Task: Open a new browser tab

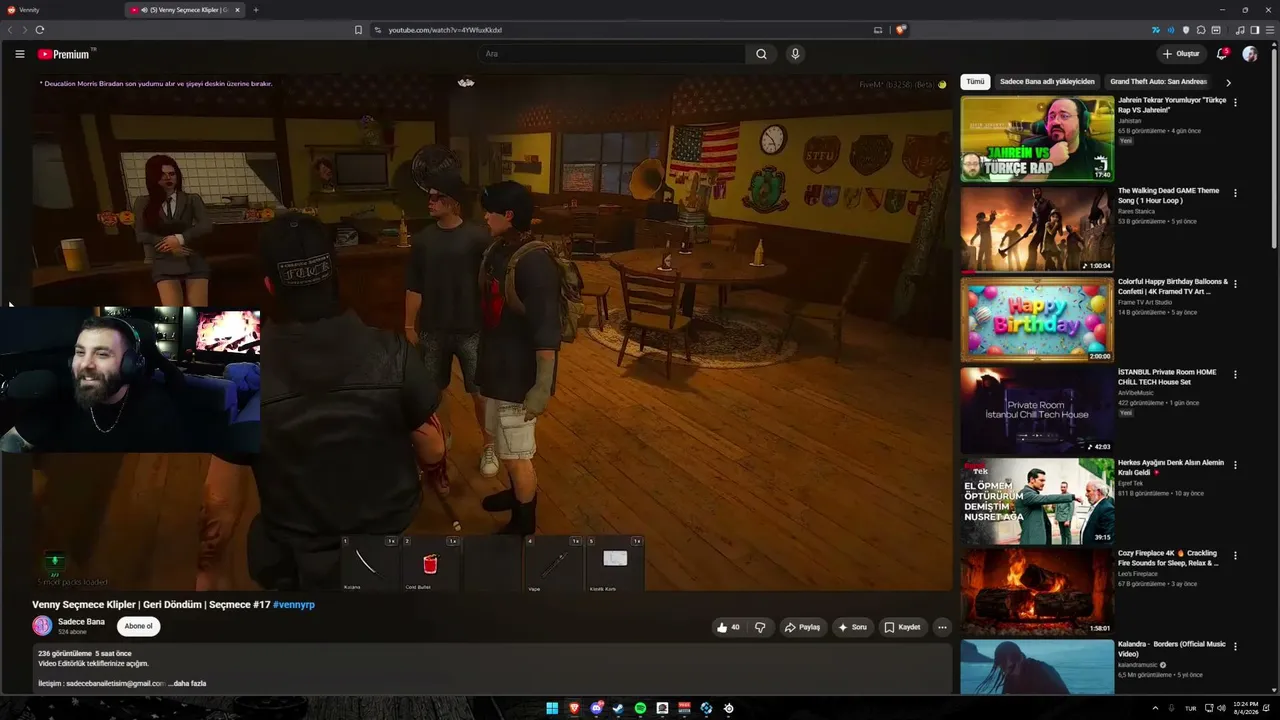Action: pos(255,10)
